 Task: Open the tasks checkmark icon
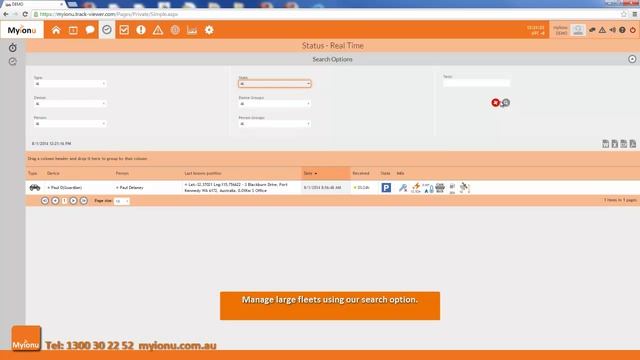pos(124,30)
